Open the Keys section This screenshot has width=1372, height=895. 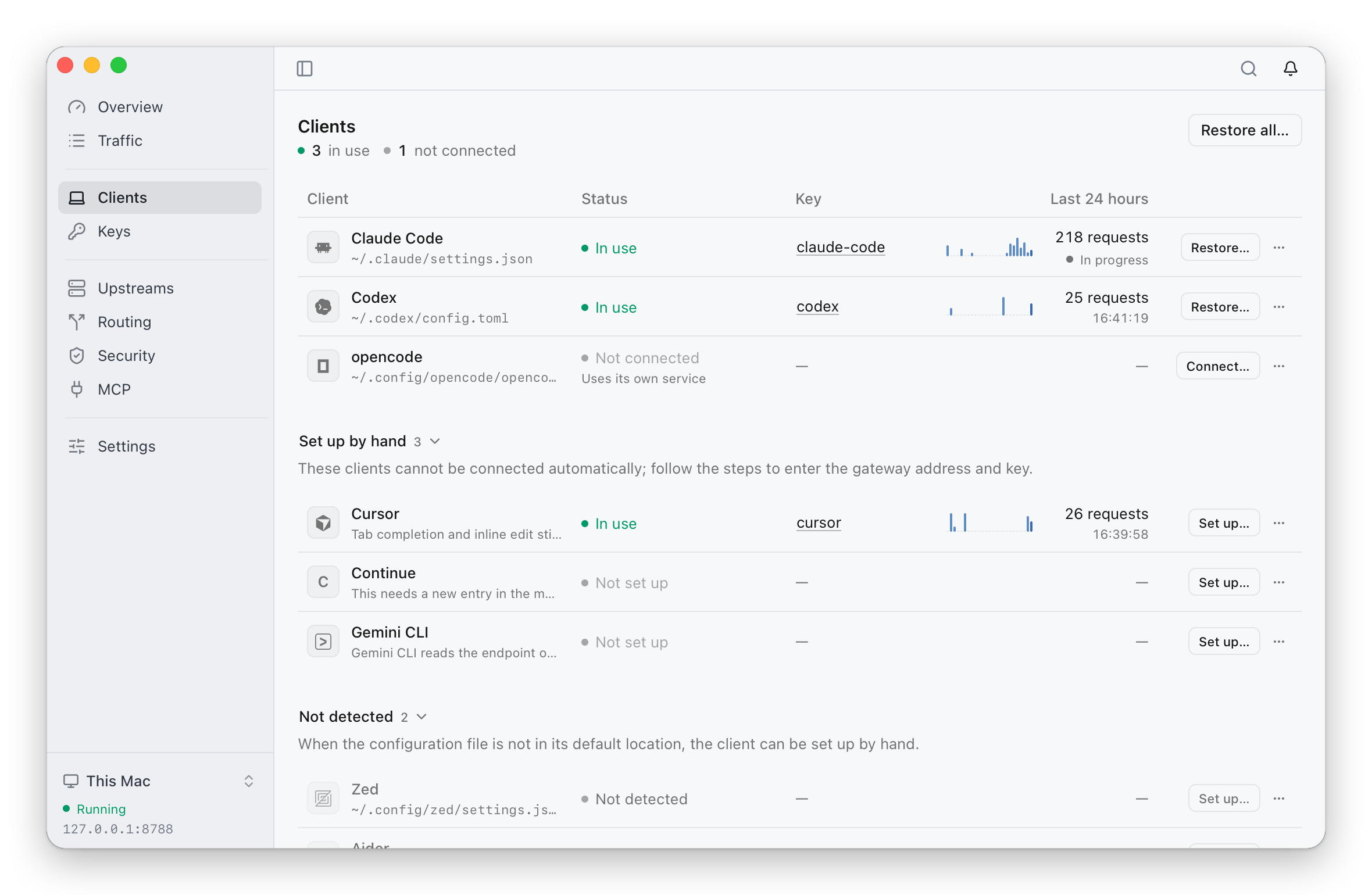click(x=160, y=231)
